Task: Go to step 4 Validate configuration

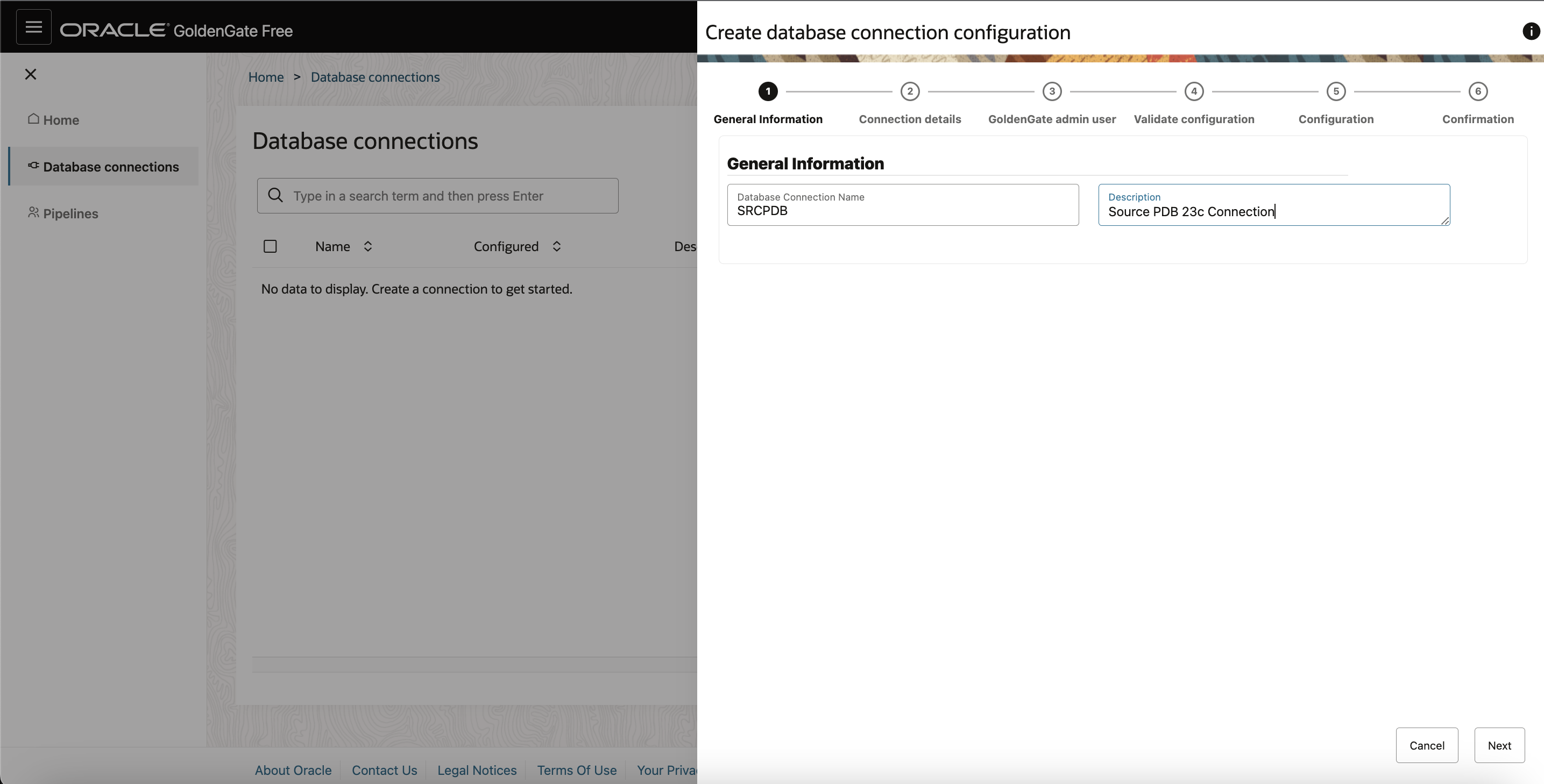Action: click(x=1193, y=91)
